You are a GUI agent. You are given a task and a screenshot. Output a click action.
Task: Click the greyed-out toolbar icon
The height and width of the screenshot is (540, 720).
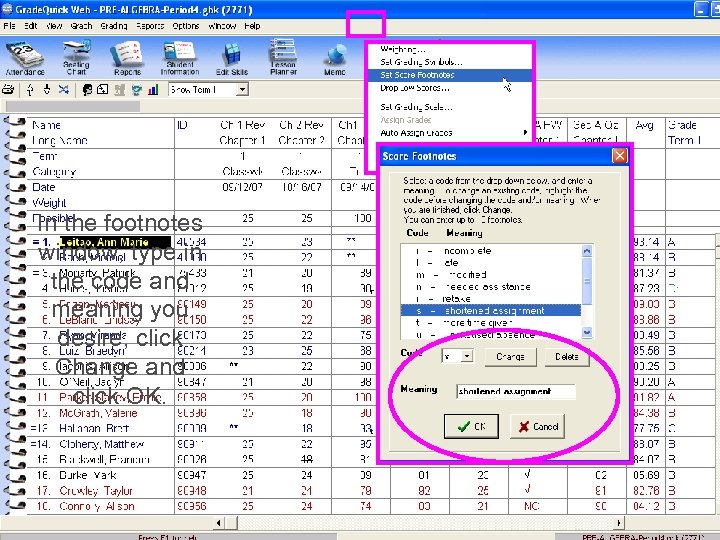point(119,90)
